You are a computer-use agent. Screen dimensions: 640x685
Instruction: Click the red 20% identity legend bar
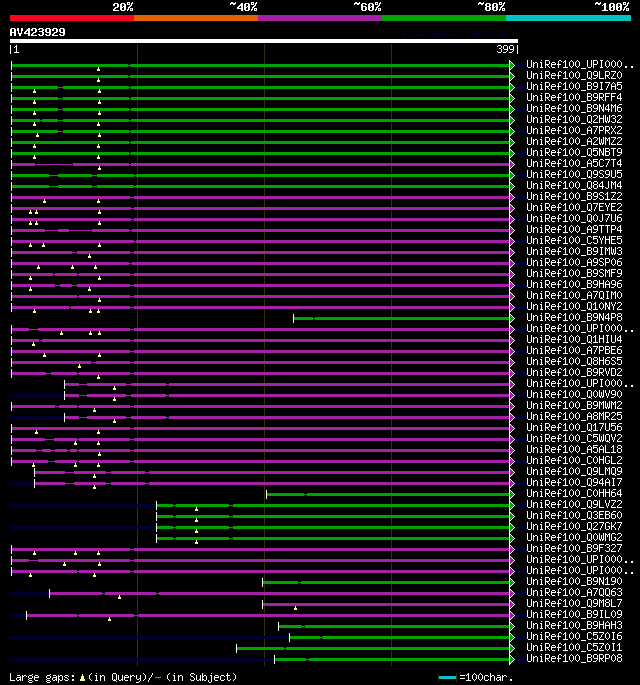point(72,18)
